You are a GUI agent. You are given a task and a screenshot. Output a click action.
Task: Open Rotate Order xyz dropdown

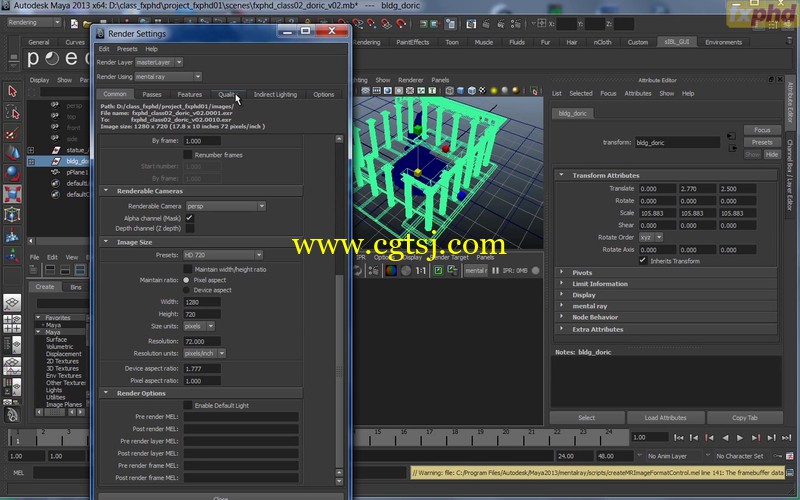[651, 237]
